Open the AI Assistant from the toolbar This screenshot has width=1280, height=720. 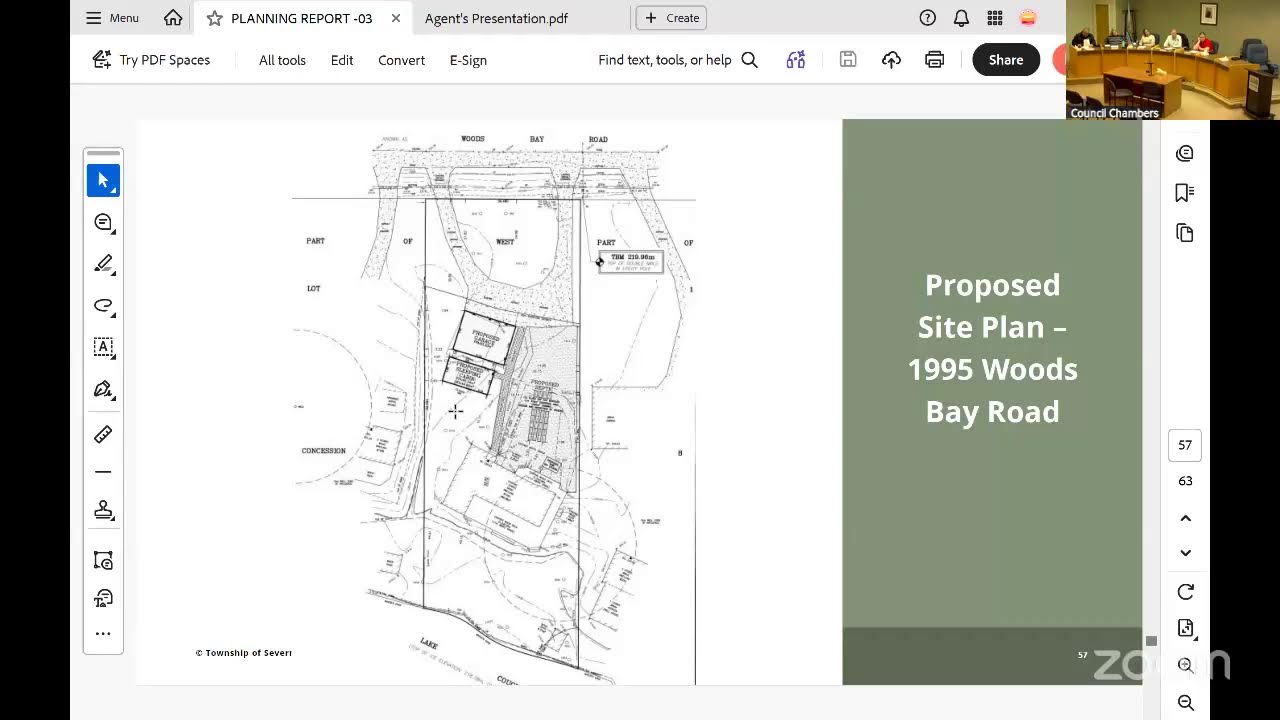click(796, 60)
